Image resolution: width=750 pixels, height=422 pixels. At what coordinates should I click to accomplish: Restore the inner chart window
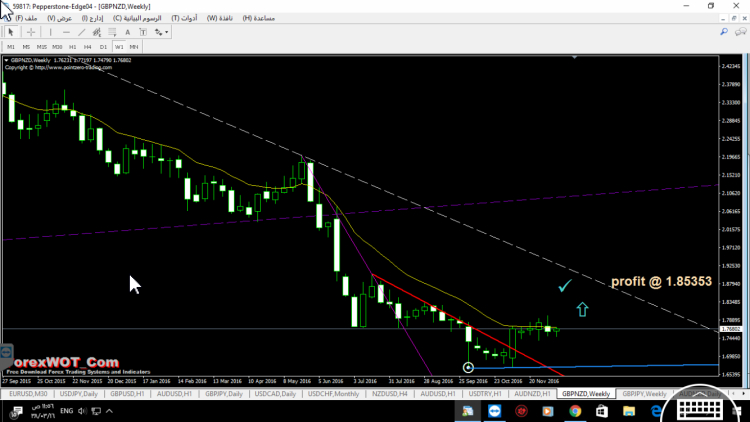click(734, 18)
